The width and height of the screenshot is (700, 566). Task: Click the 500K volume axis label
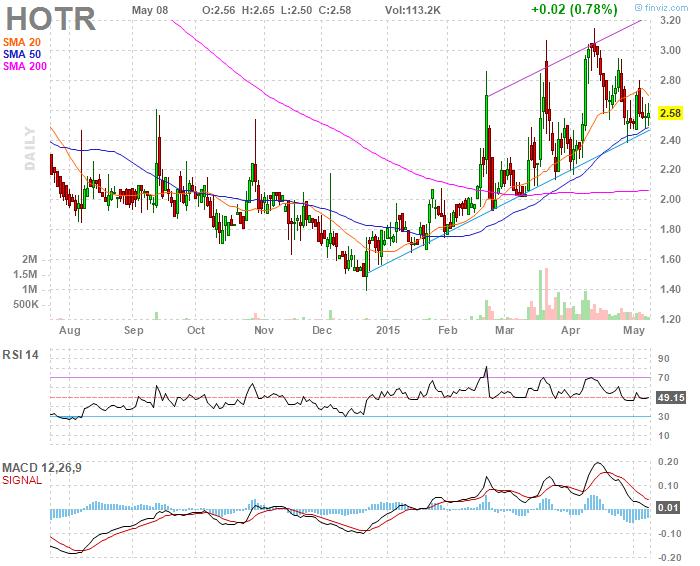point(26,305)
